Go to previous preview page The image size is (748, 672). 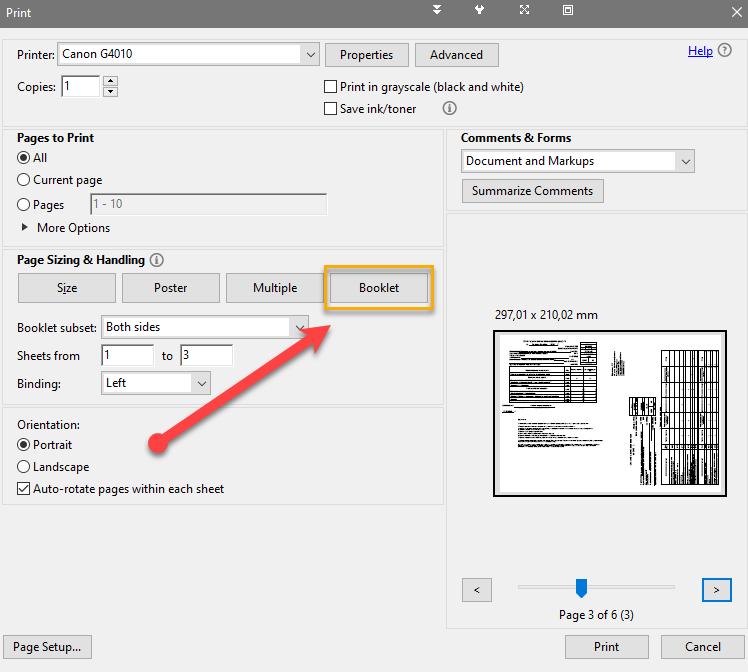477,590
